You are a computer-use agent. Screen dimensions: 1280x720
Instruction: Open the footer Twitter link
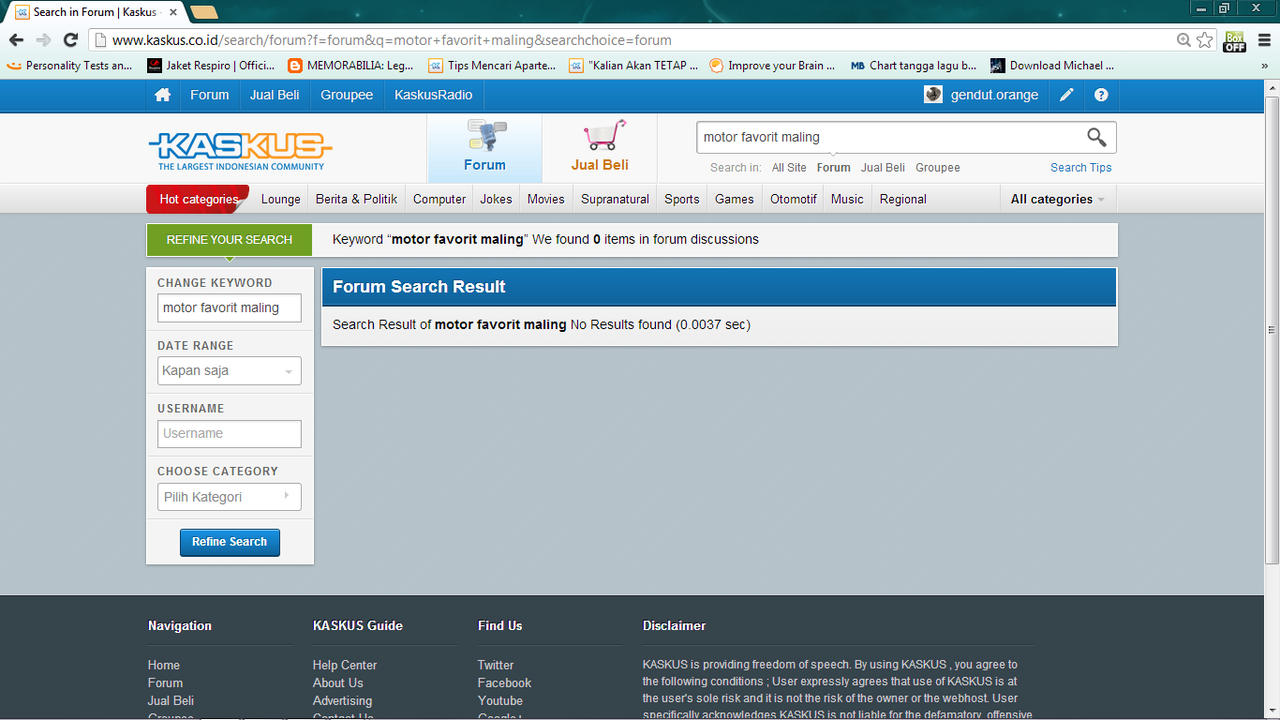496,665
